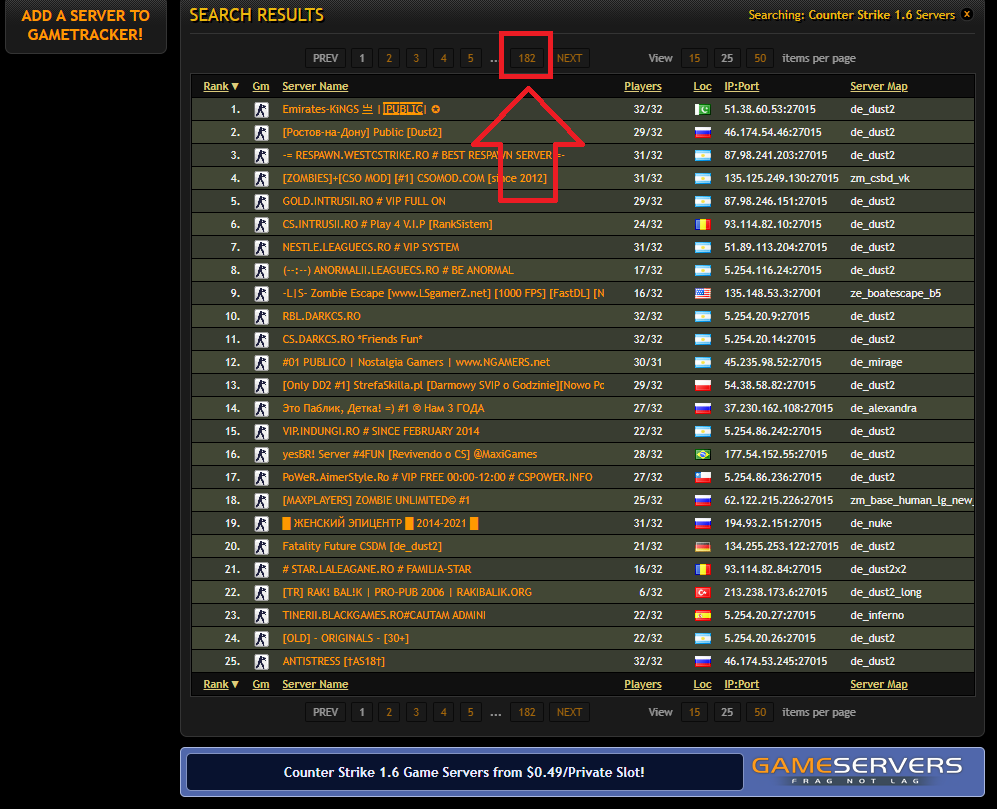
Task: Open GameServers Counter Strike 1.6 ad banner
Action: click(582, 772)
